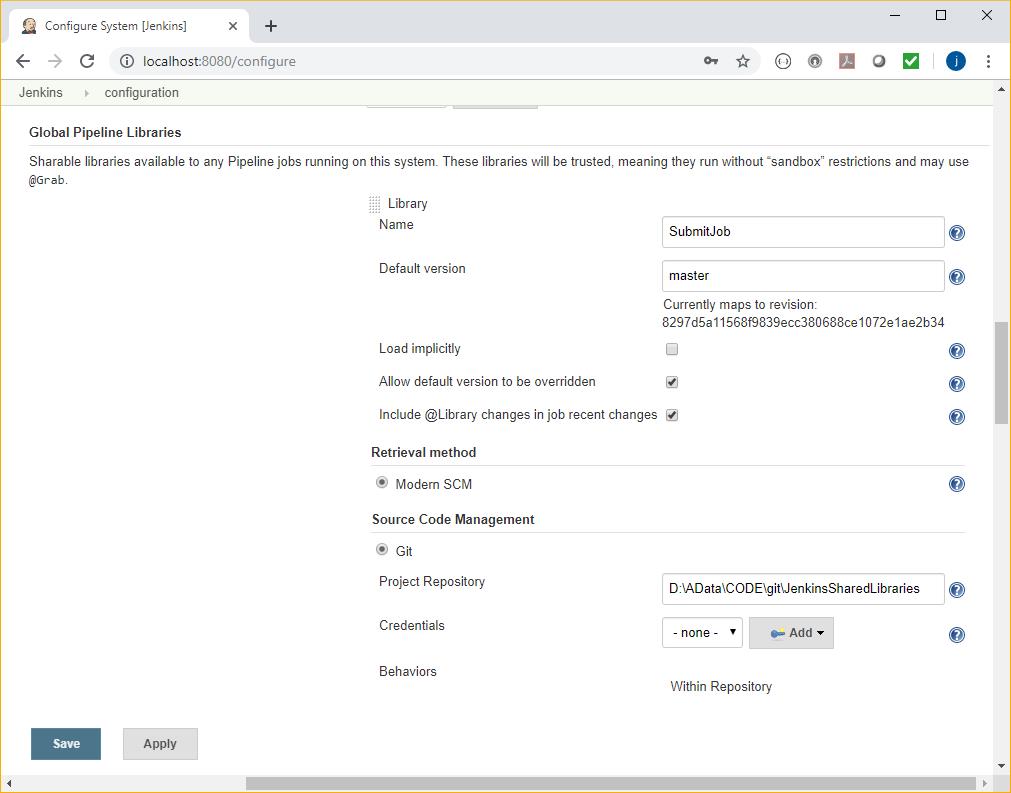Click the scroll left arrow at the bottom
The image size is (1011, 793).
pos(8,783)
